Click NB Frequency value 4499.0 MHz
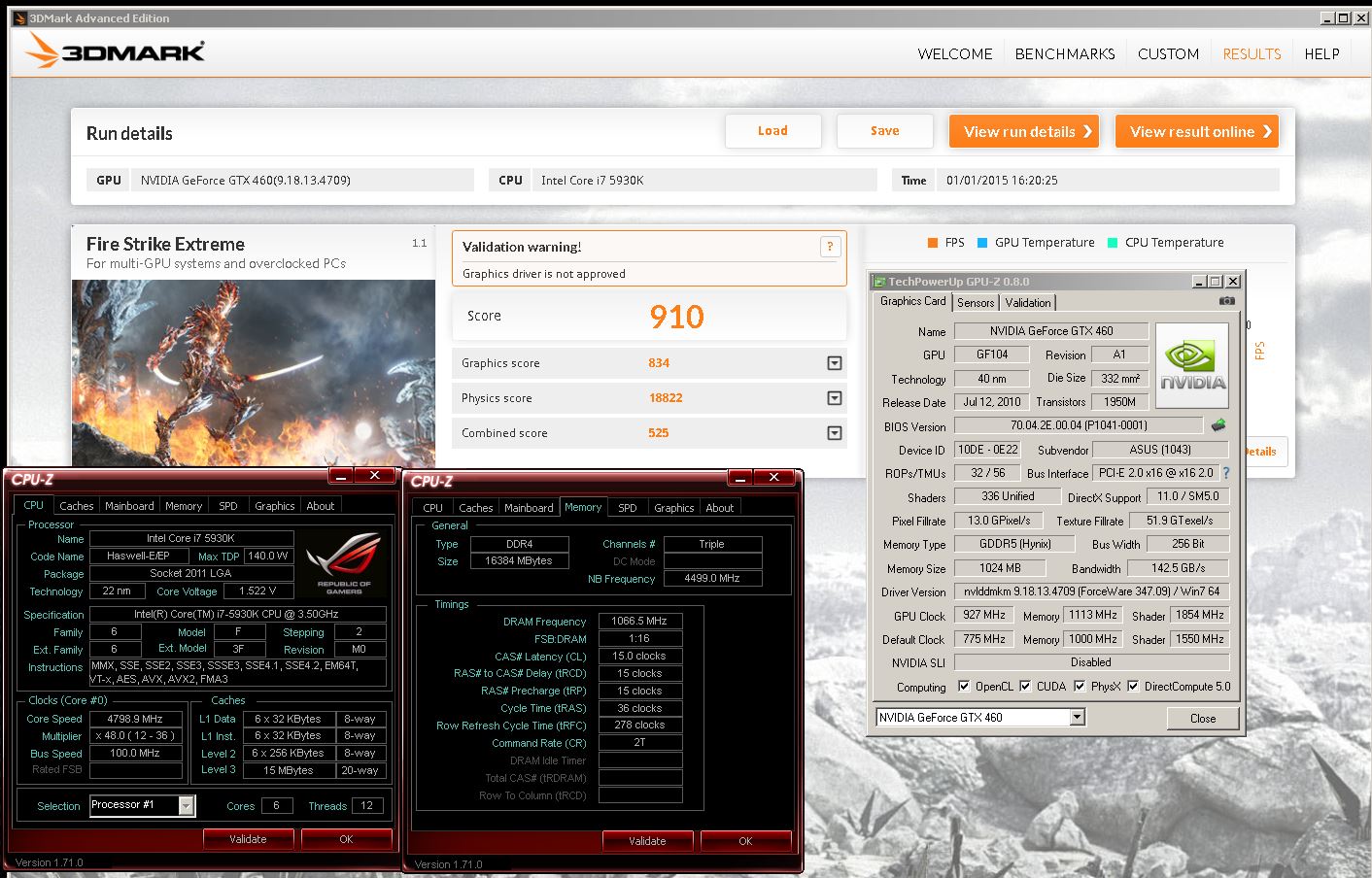 pyautogui.click(x=712, y=579)
